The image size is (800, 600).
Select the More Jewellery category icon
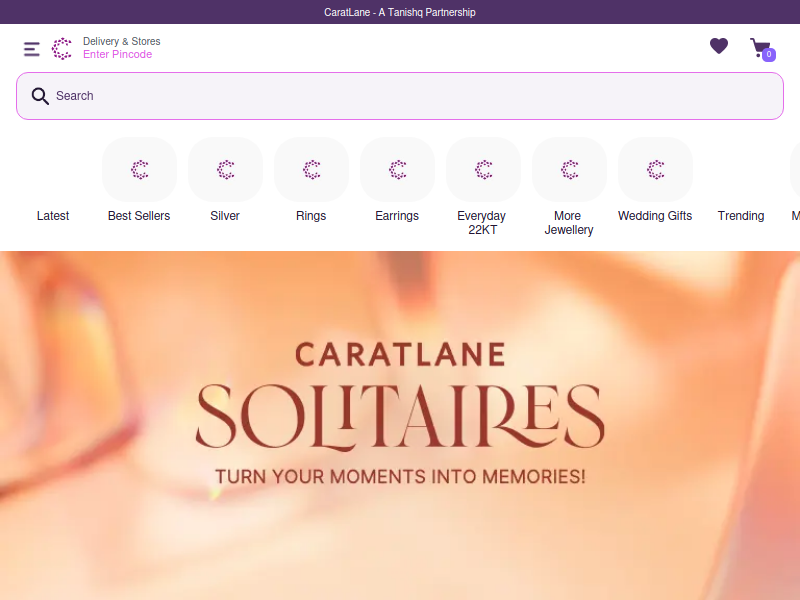coord(569,169)
